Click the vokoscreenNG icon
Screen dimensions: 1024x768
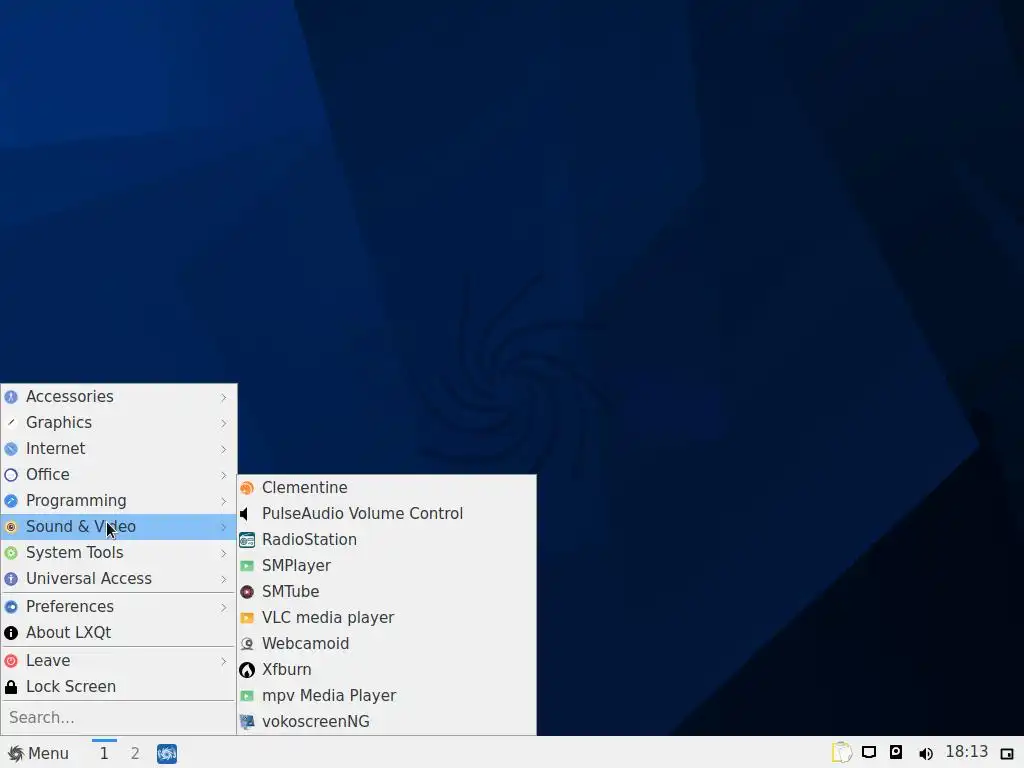[247, 722]
